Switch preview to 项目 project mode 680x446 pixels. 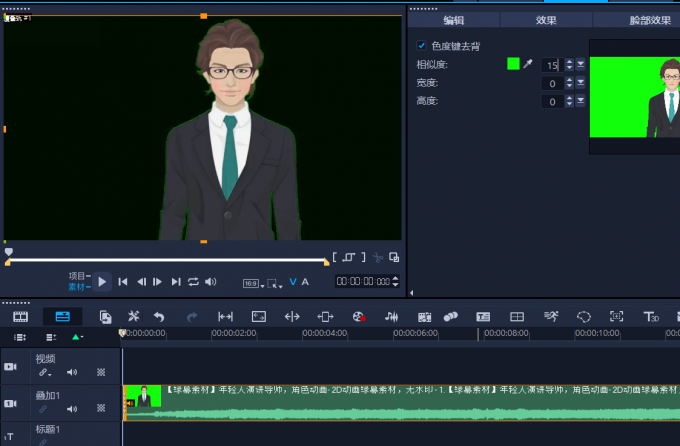[77, 276]
